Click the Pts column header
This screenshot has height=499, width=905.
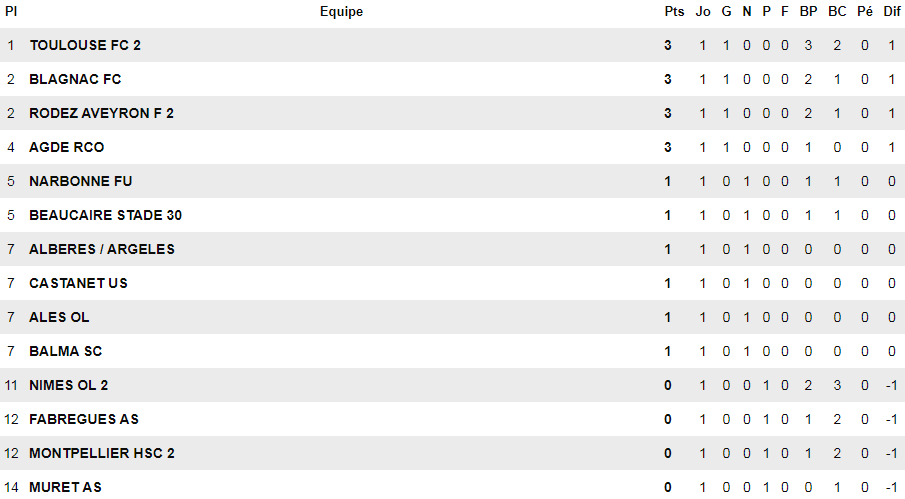point(674,12)
